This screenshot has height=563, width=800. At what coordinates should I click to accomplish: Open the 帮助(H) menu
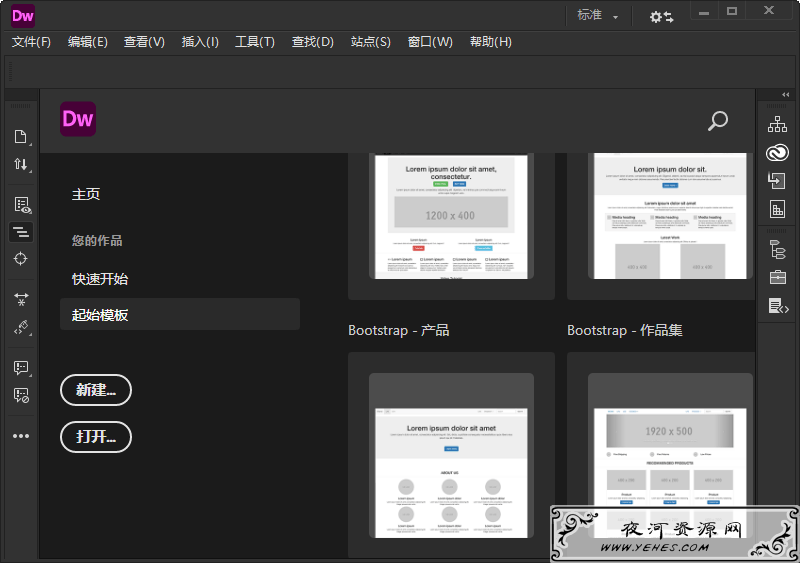[x=490, y=42]
